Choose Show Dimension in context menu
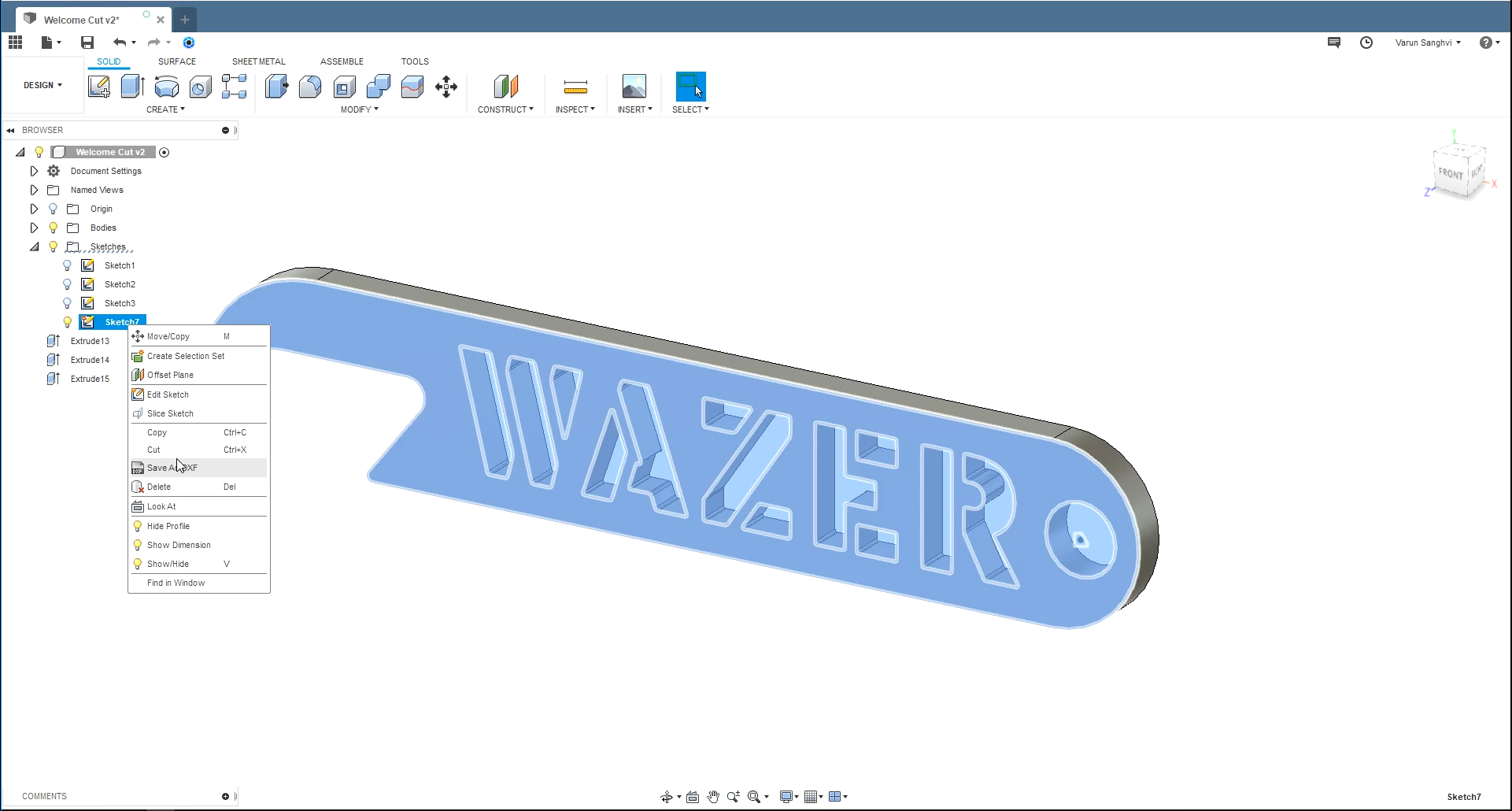This screenshot has width=1512, height=811. [198, 545]
